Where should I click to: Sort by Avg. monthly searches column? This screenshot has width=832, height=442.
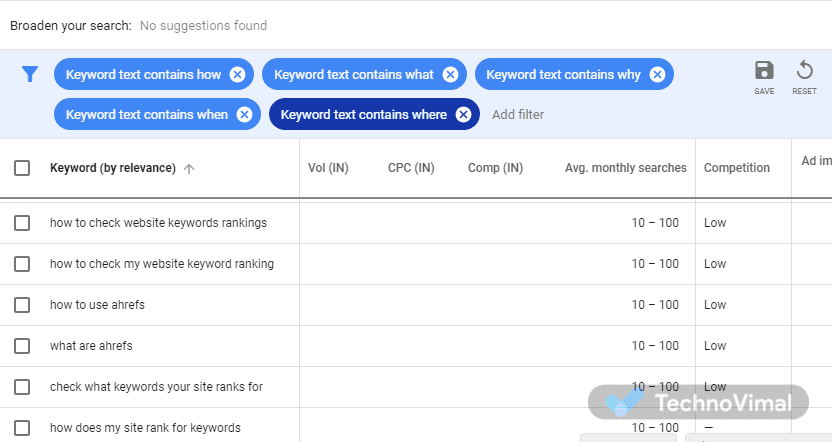pos(626,168)
